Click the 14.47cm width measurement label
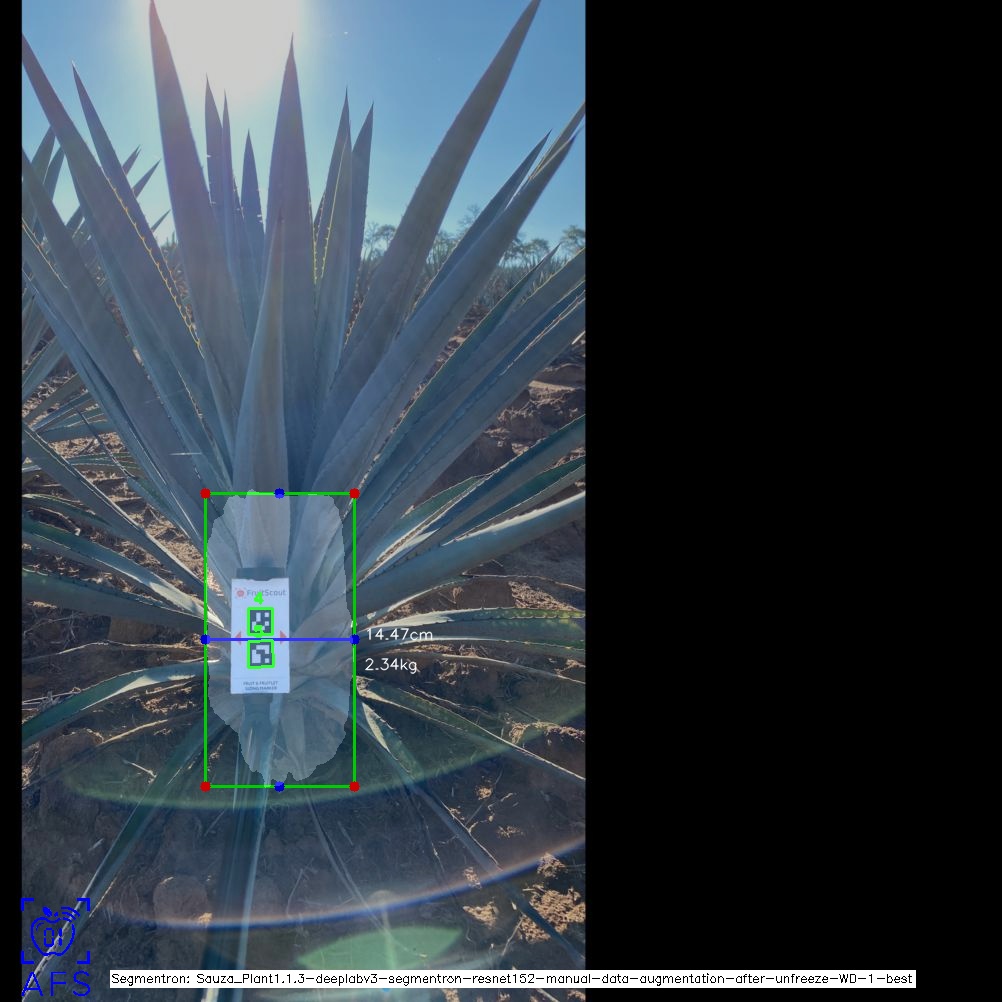Screen dimensions: 1002x1002 tap(399, 635)
